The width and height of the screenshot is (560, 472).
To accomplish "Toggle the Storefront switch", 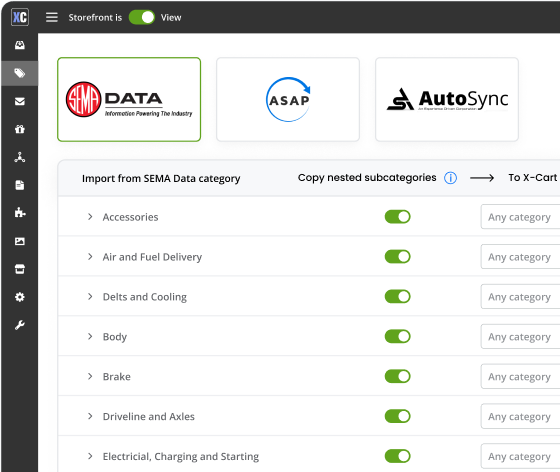I will [x=142, y=17].
